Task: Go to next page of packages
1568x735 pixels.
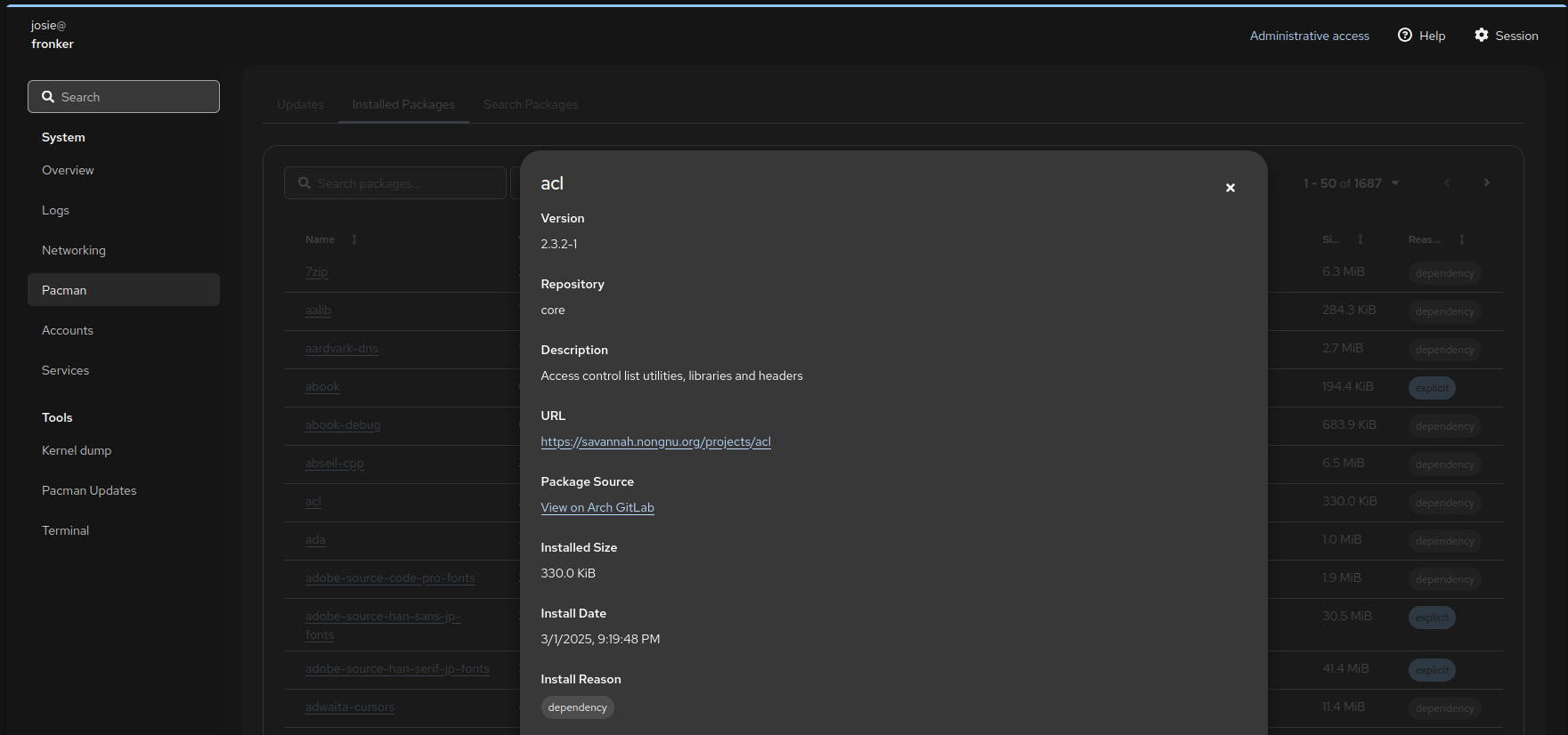Action: 1486,183
